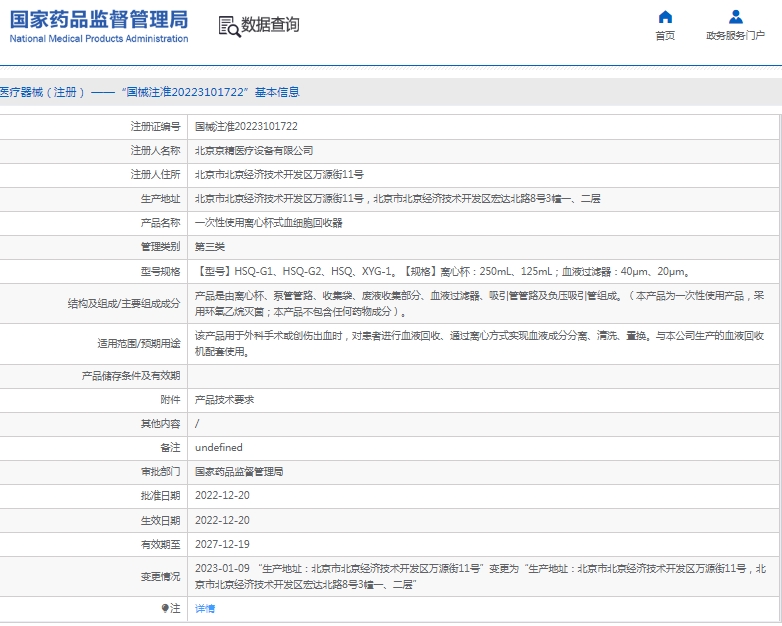This screenshot has width=782, height=626.
Task: Click the 注册人住所 address value
Action: click(x=279, y=175)
